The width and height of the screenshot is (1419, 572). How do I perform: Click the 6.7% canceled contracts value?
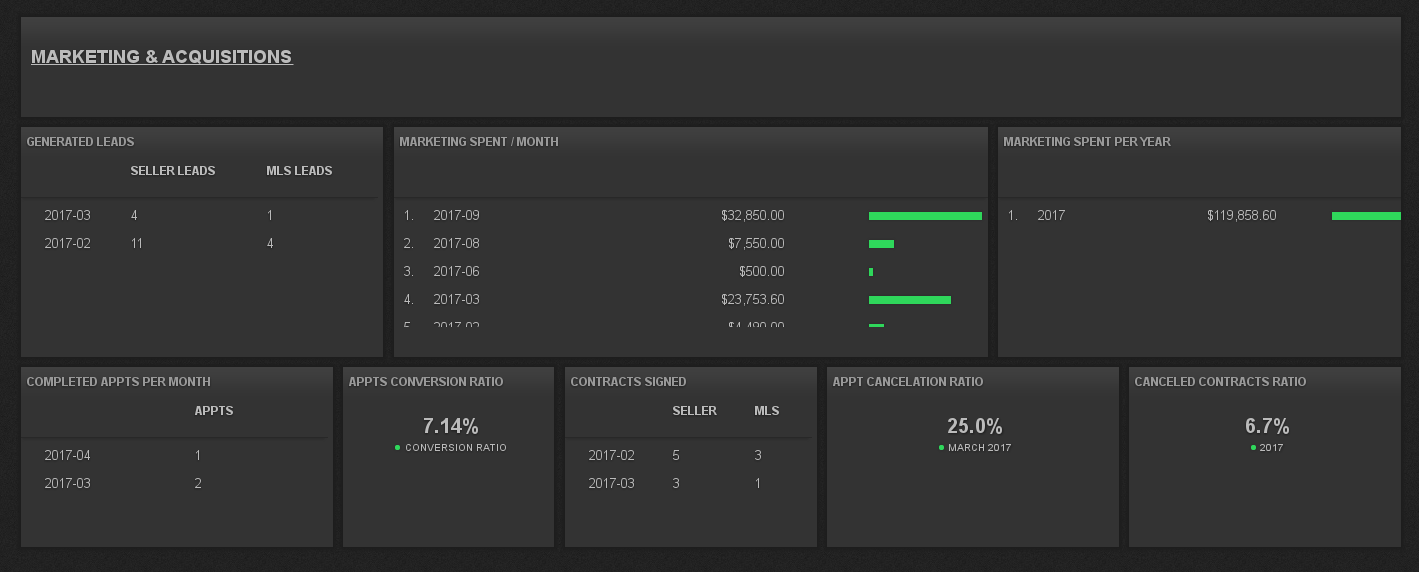pyautogui.click(x=1266, y=427)
